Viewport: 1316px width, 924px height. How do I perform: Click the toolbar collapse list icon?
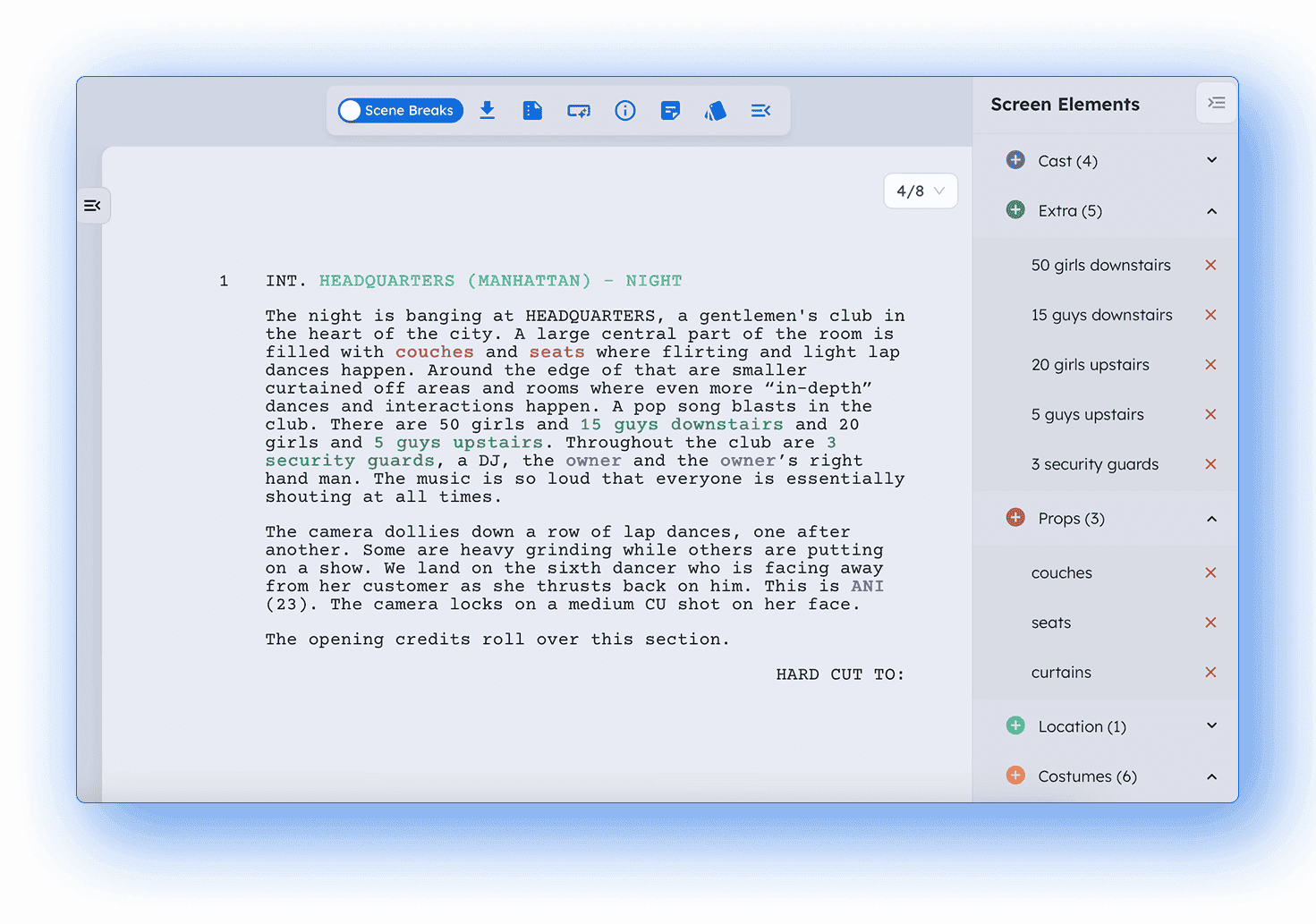(x=760, y=110)
